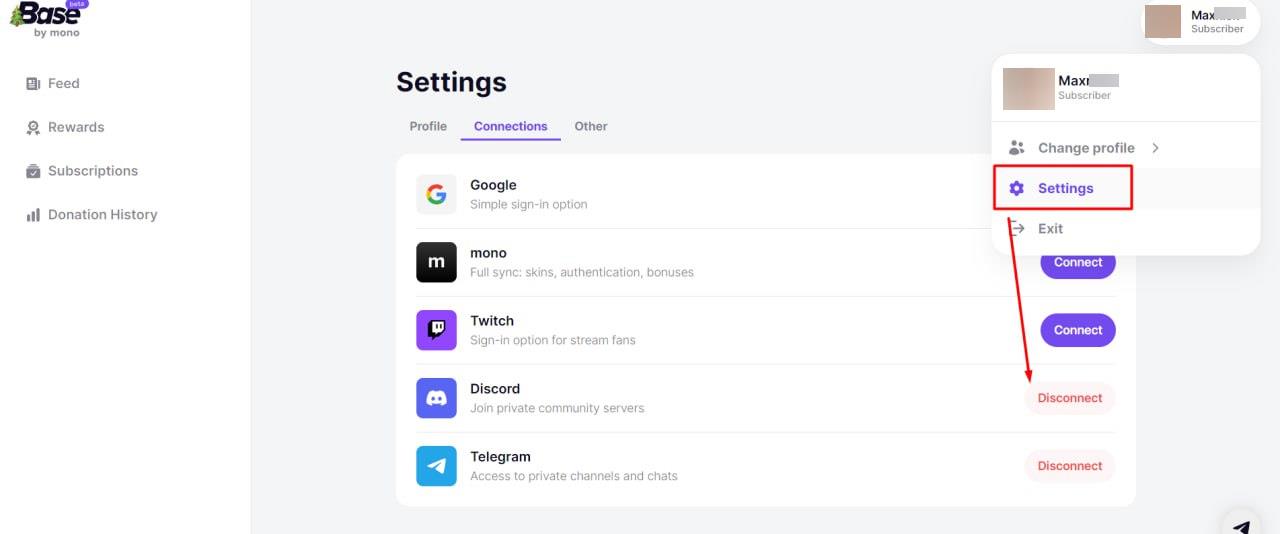
Task: Disconnect the Telegram account
Action: (1069, 466)
